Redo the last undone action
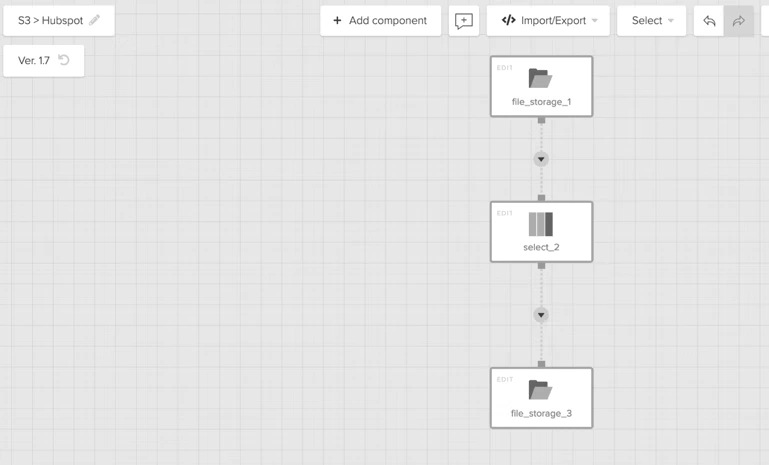Screen dimensions: 769x465 point(739,21)
